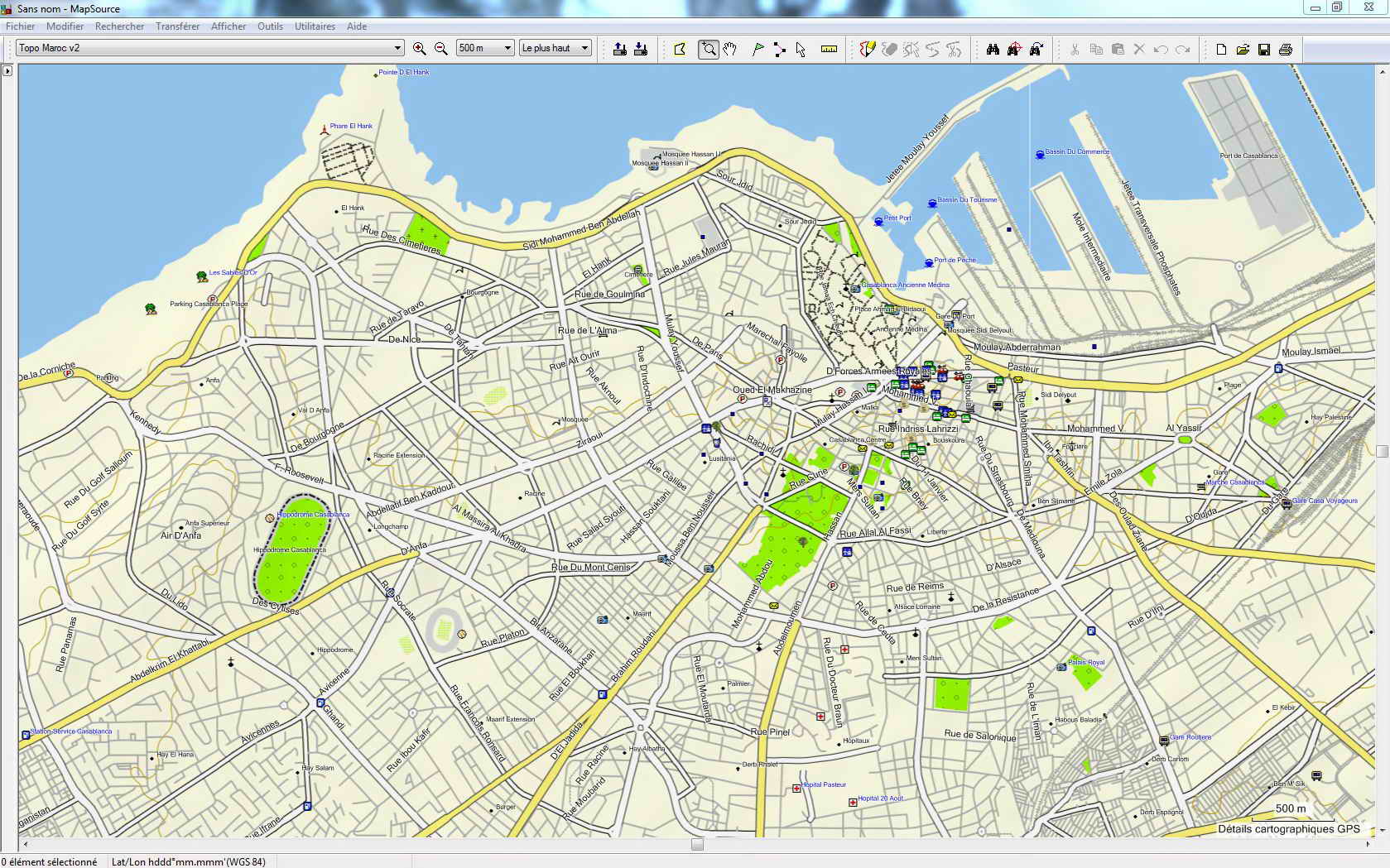This screenshot has width=1390, height=868.
Task: Open the Modifier menu
Action: [x=65, y=26]
